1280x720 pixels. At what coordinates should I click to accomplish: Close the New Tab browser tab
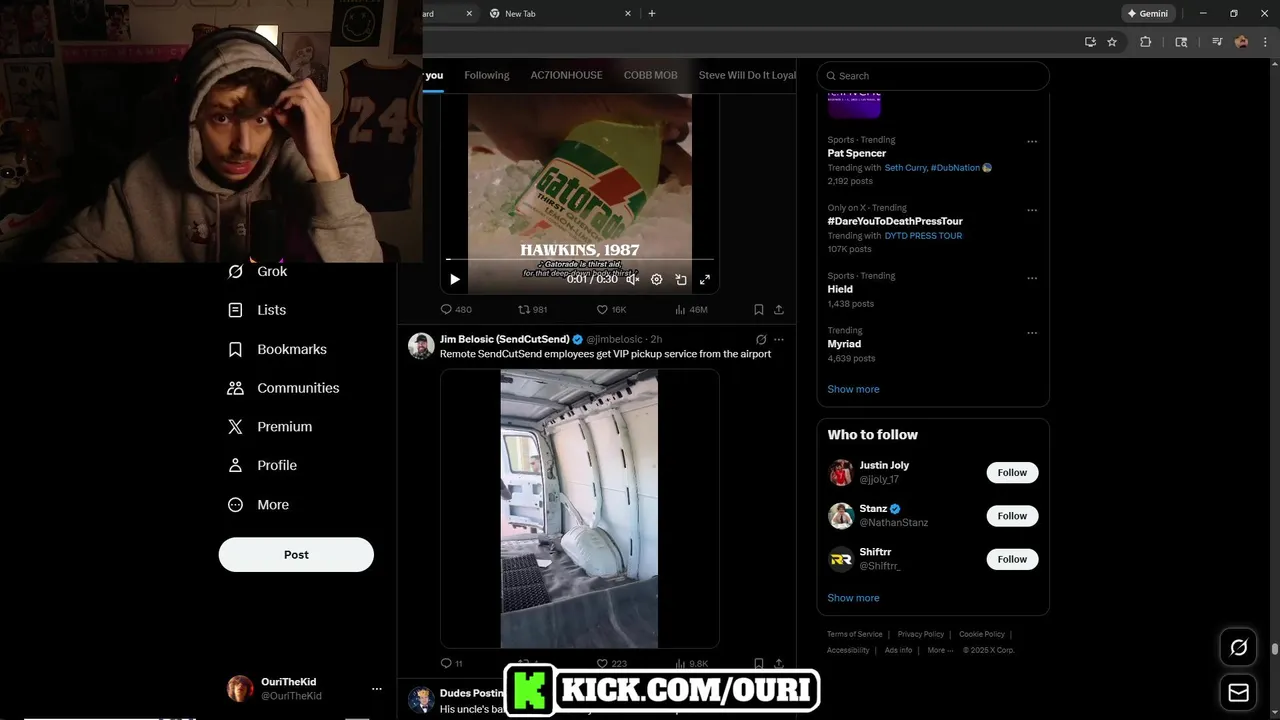[628, 14]
